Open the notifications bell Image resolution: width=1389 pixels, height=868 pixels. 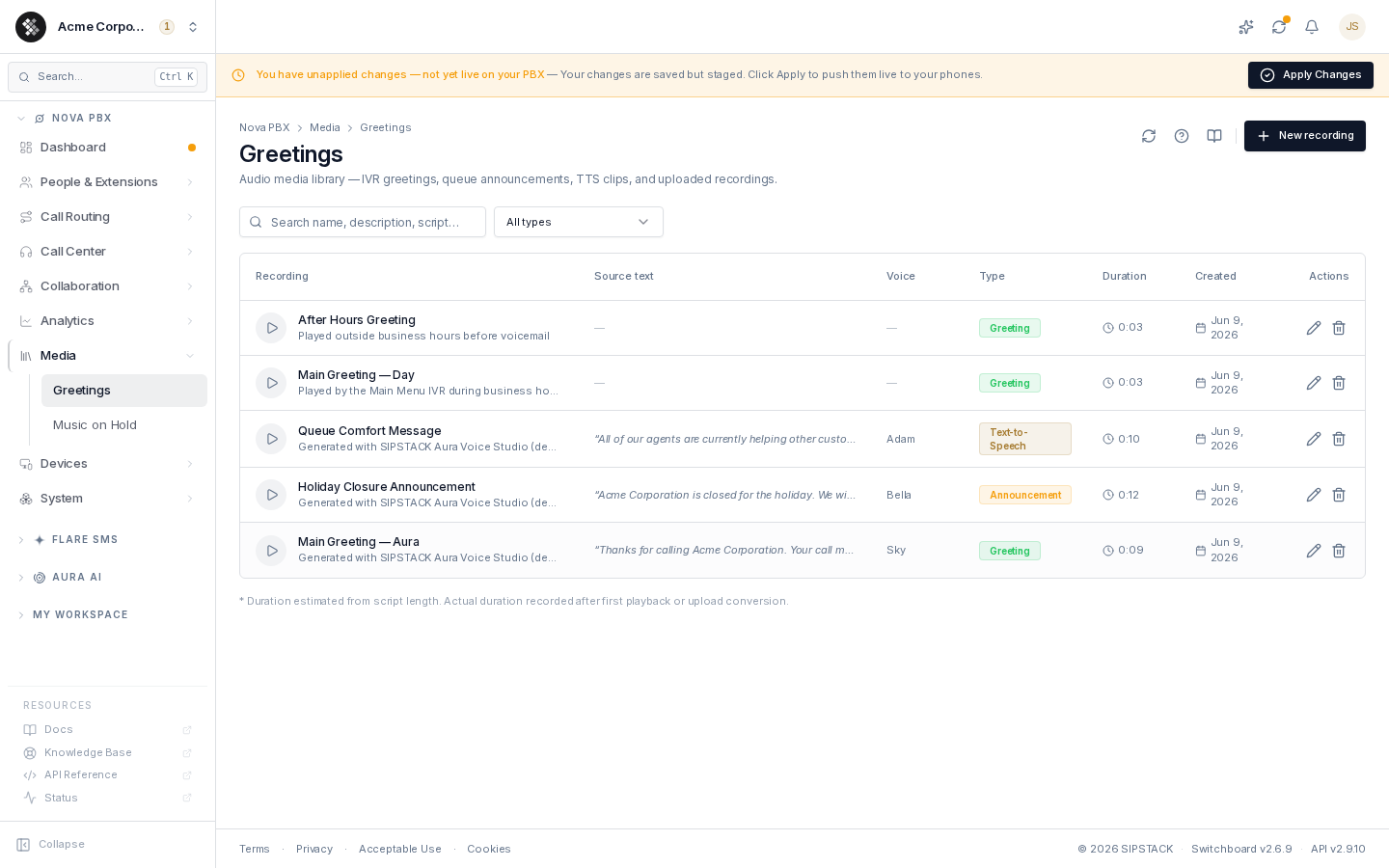(1312, 27)
